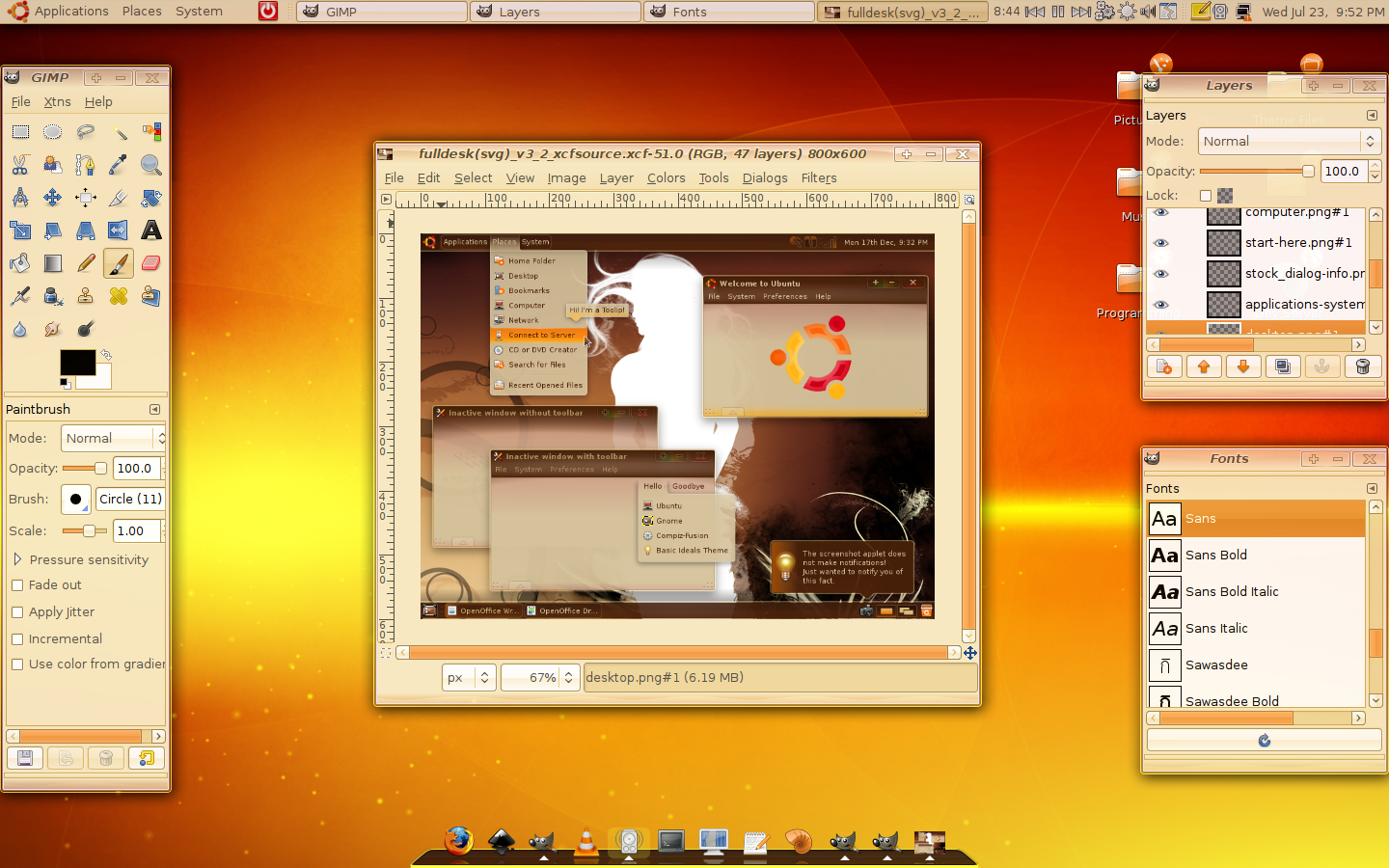
Task: Select the Flip tool
Action: 119,231
